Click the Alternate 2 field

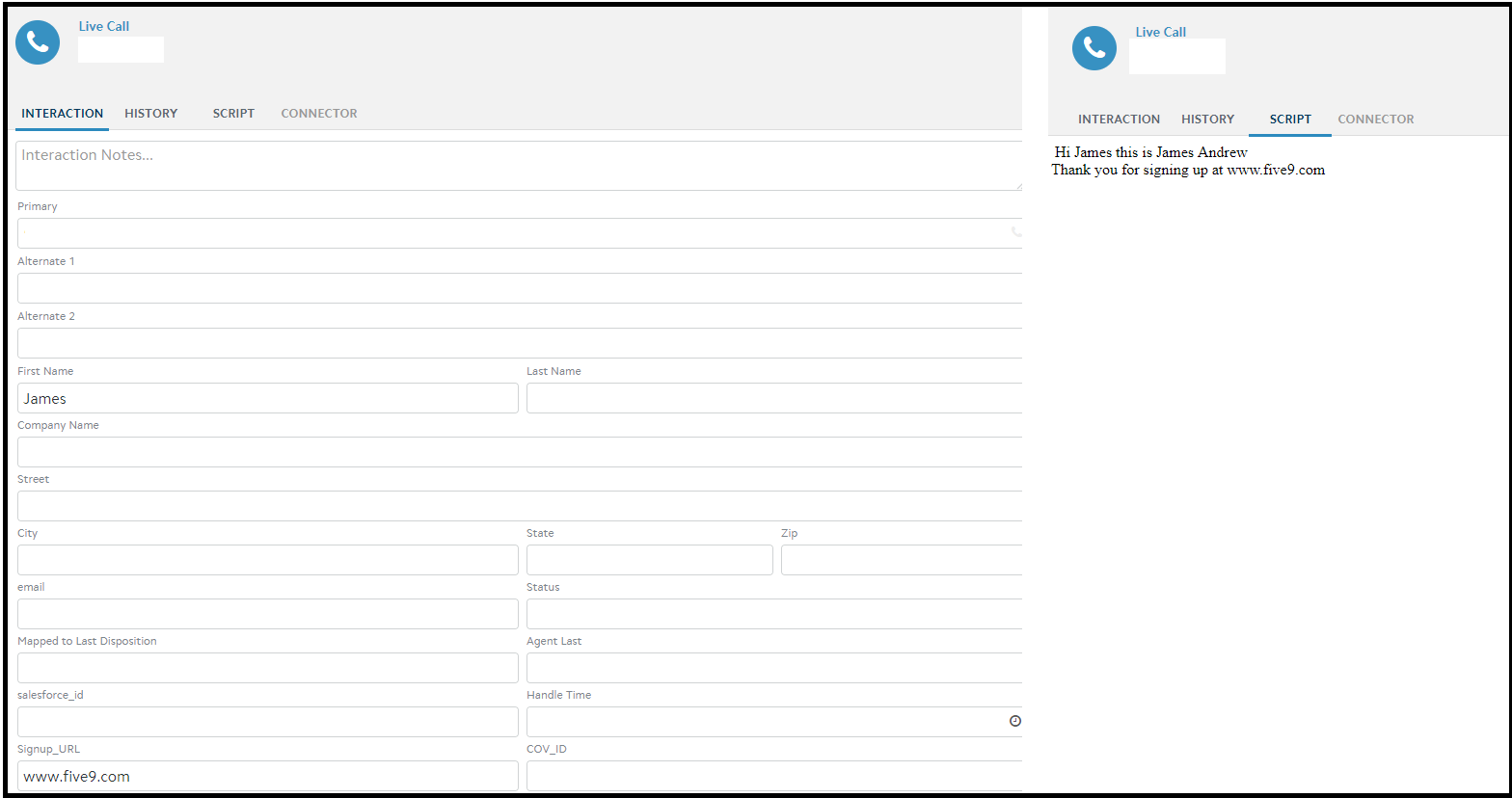point(520,343)
